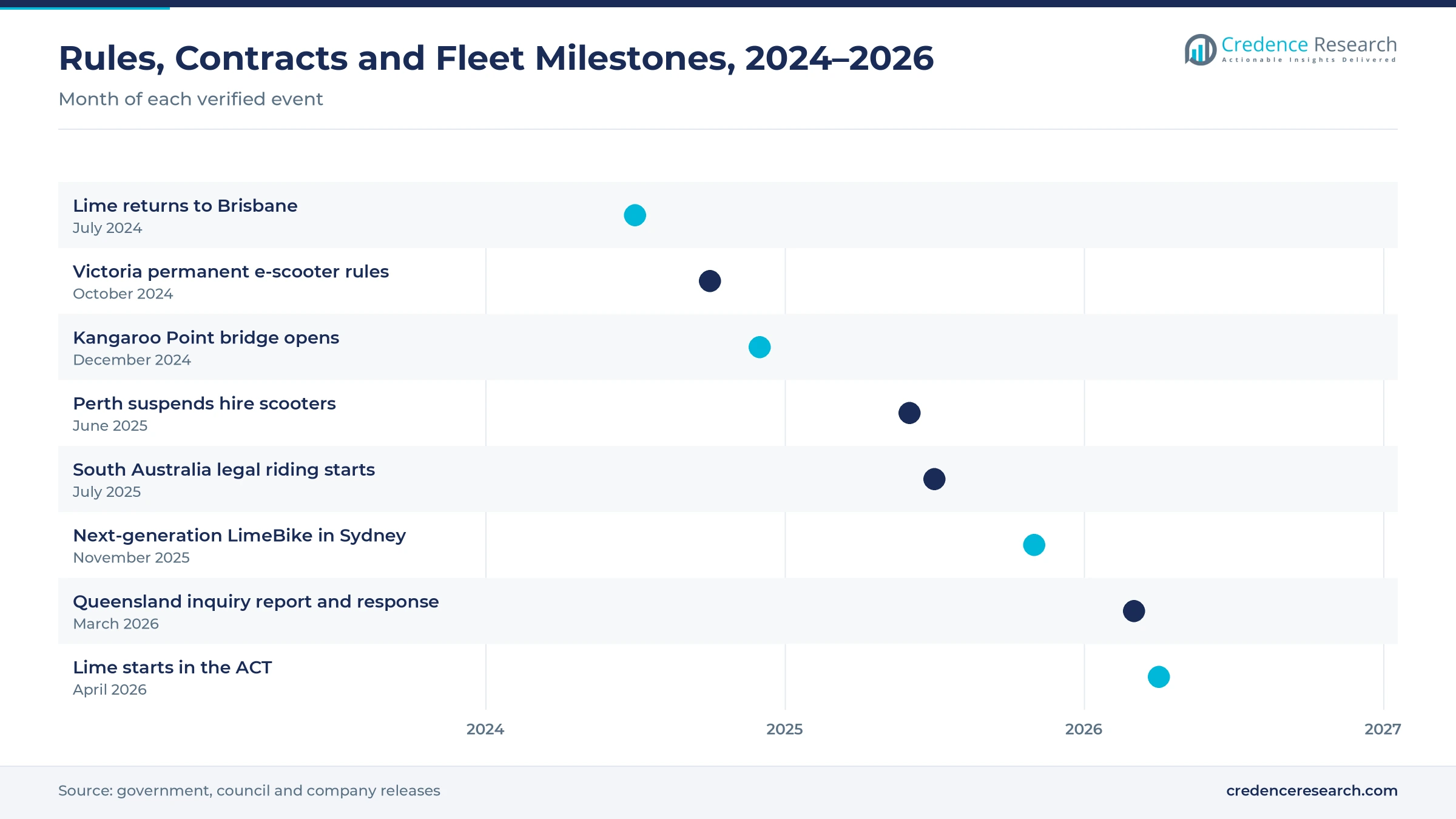
Task: Click the 'South Australia legal riding starts' label
Action: (x=224, y=470)
